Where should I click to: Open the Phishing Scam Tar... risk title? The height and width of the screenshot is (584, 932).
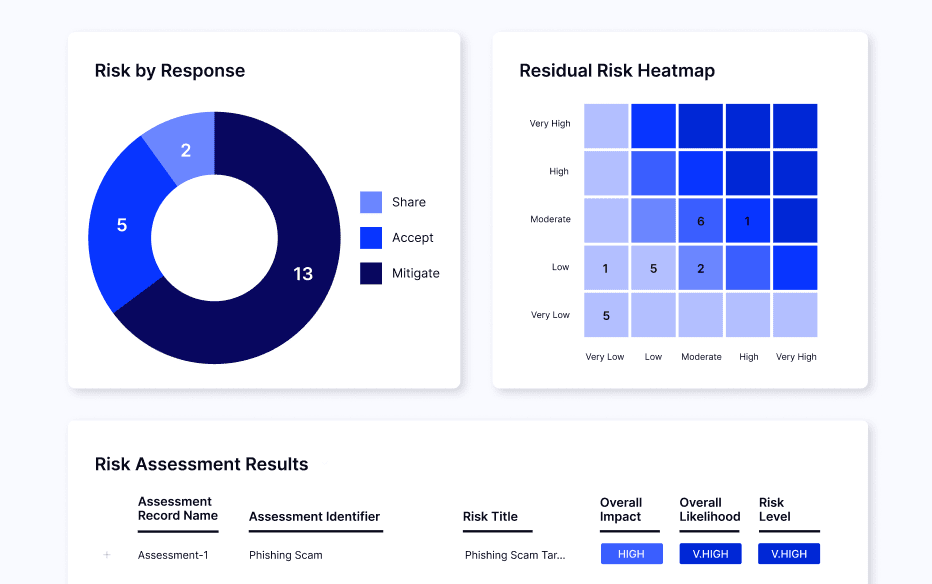pyautogui.click(x=515, y=554)
